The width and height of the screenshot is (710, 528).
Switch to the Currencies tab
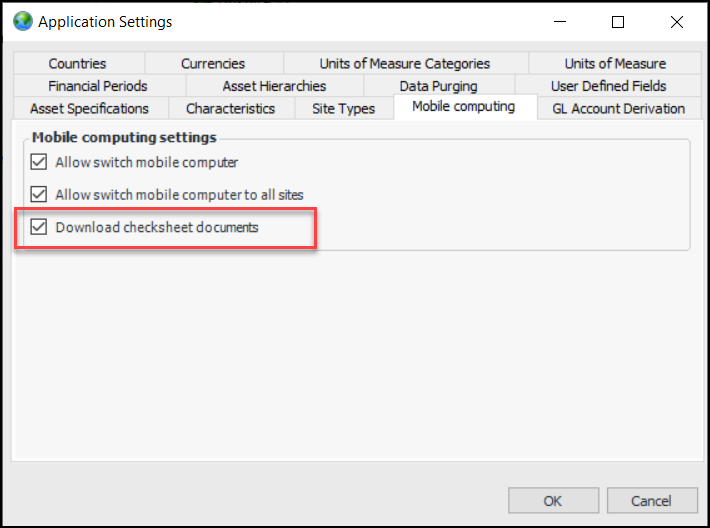[213, 64]
